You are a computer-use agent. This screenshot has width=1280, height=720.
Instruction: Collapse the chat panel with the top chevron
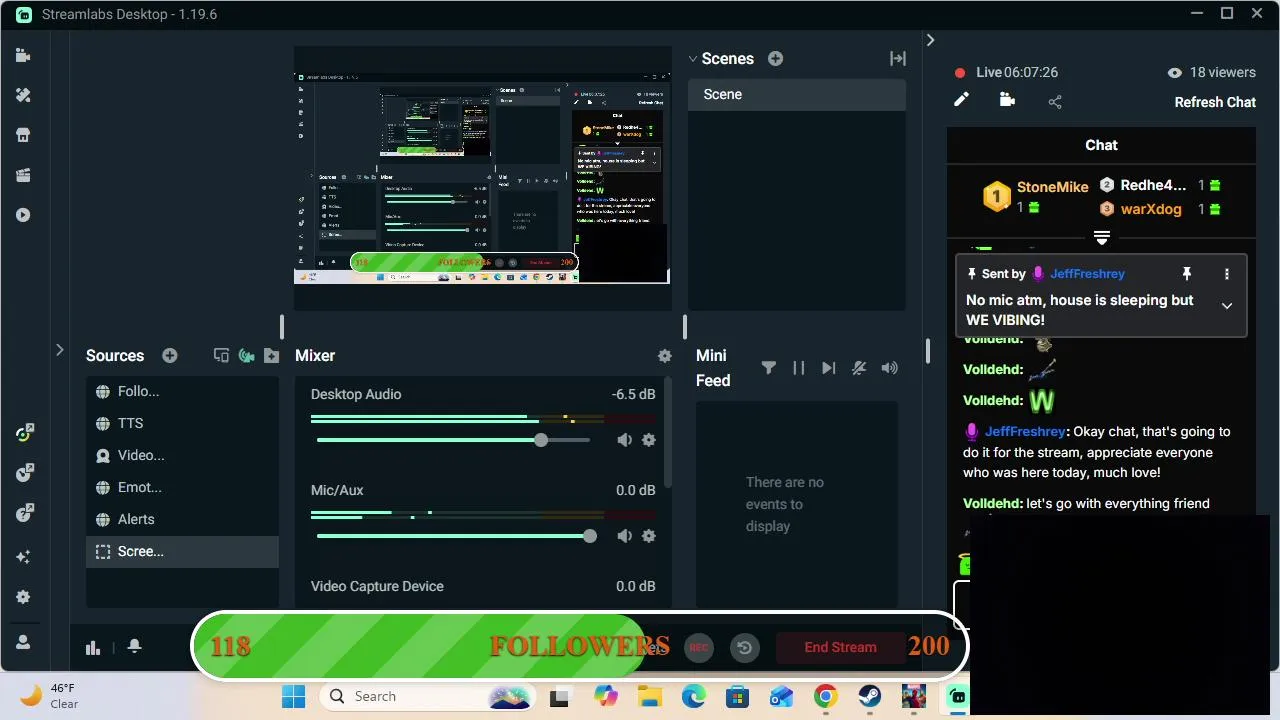(930, 40)
